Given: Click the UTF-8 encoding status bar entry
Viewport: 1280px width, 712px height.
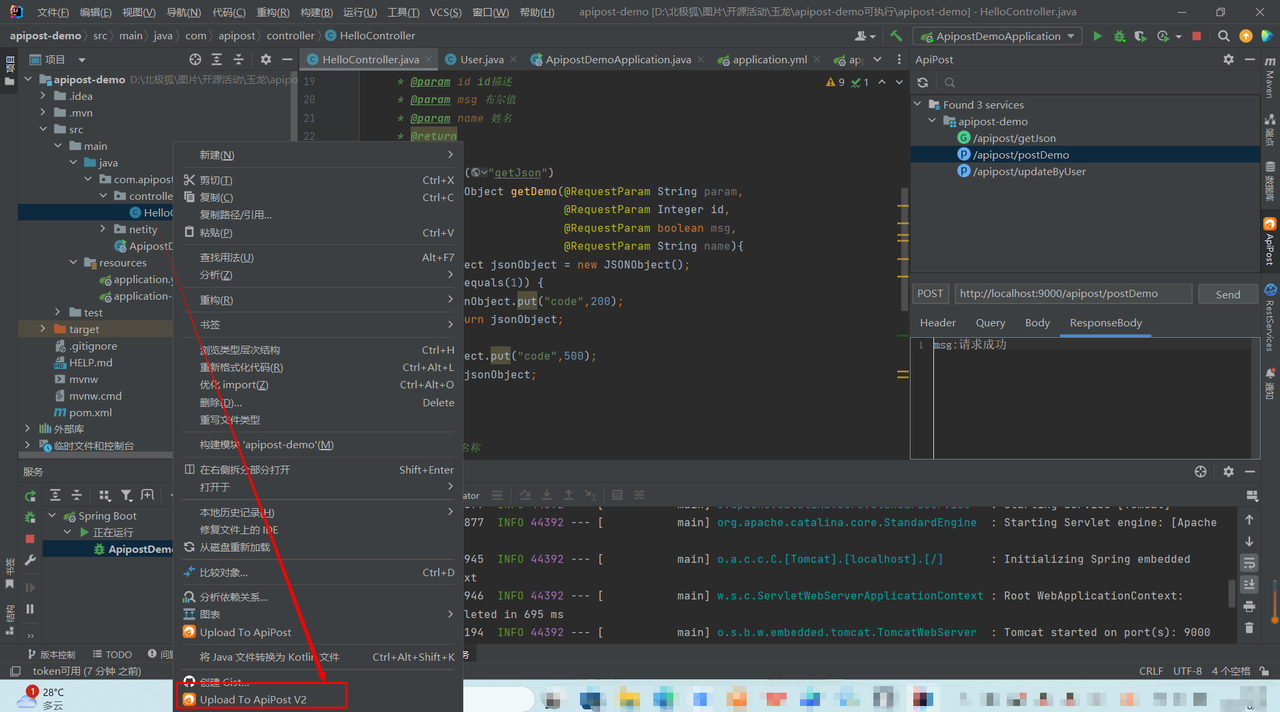Looking at the screenshot, I should point(1187,671).
